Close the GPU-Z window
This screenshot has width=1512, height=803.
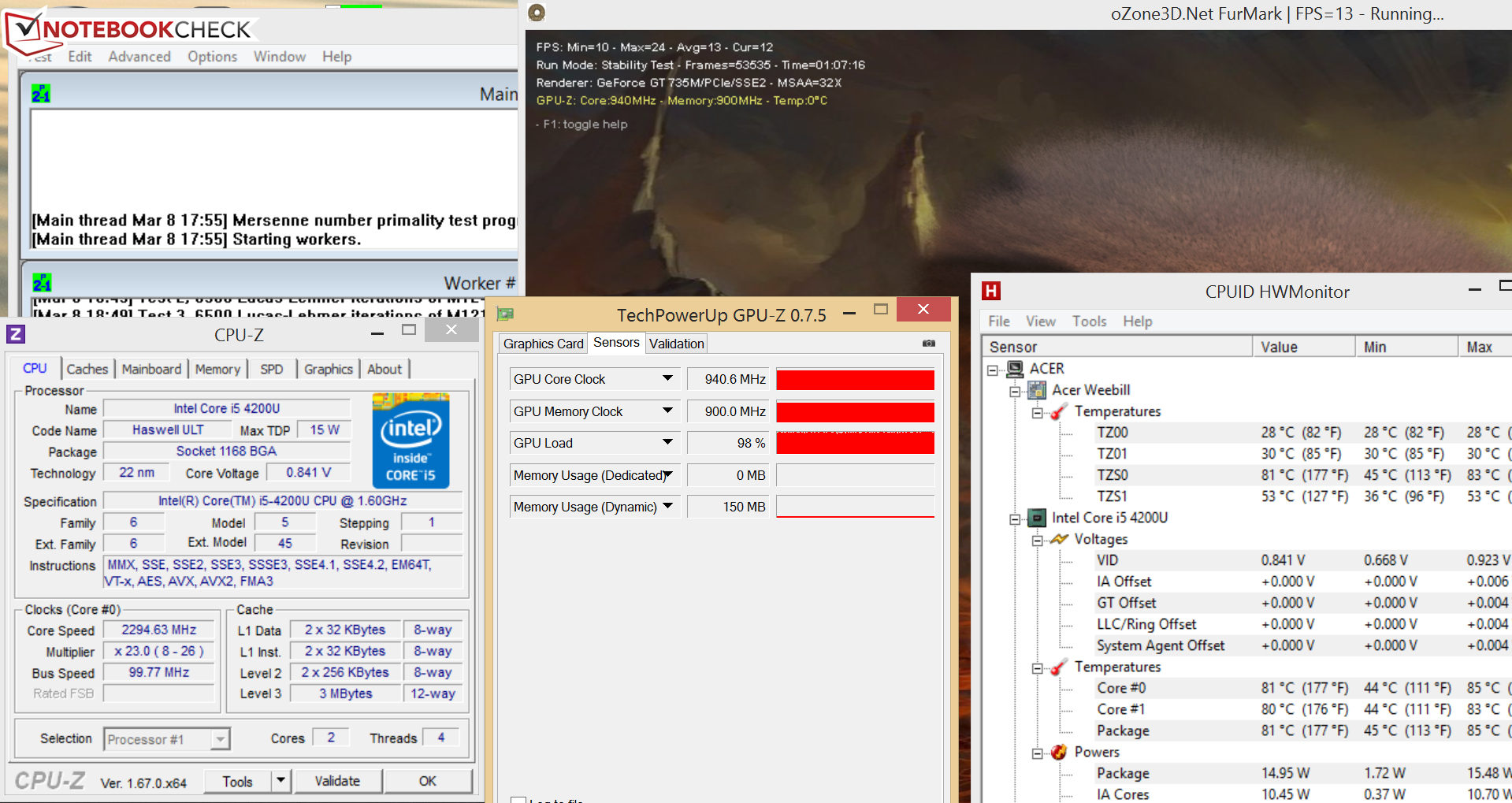[923, 309]
